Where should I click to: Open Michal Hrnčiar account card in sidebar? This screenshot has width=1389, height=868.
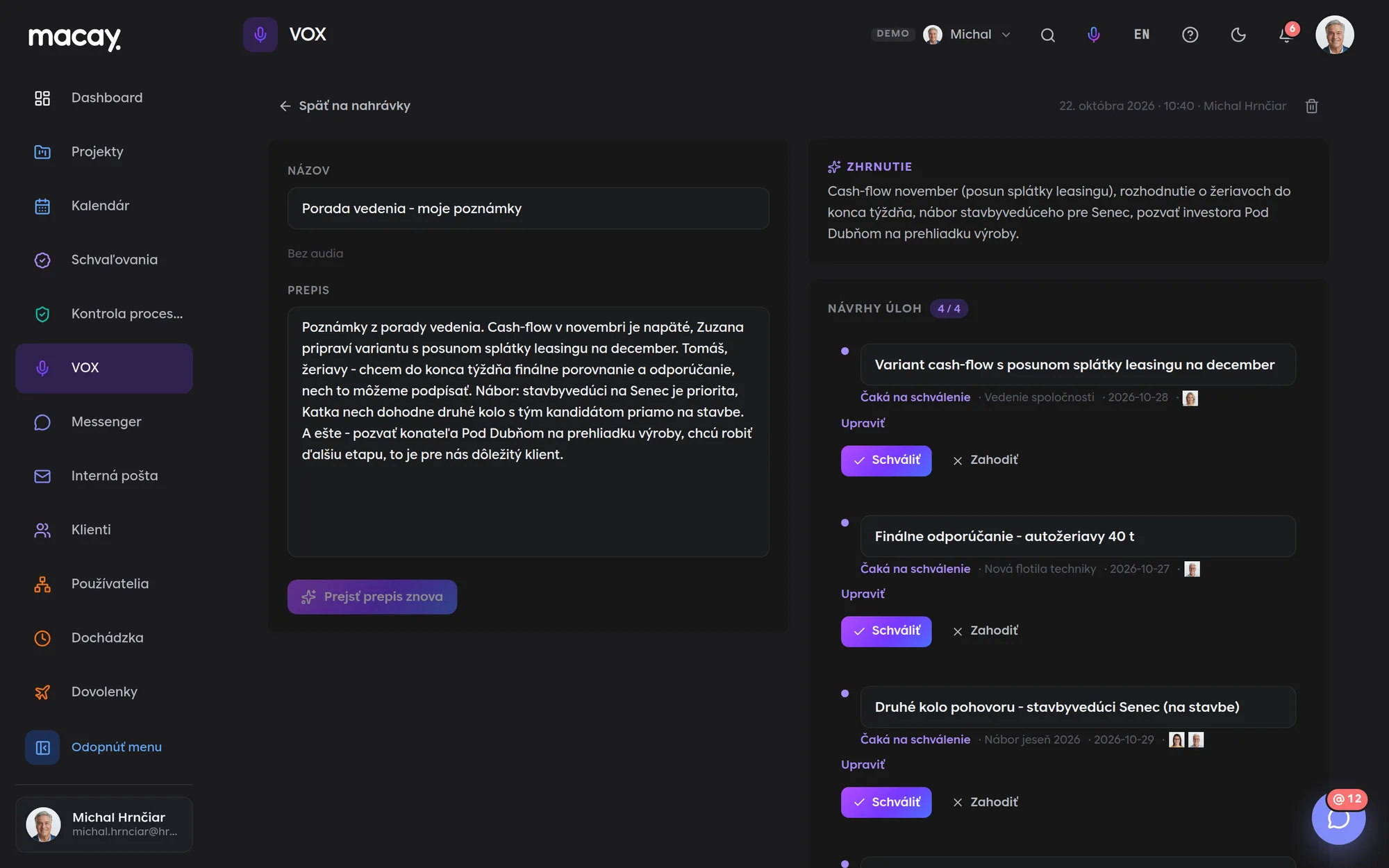104,824
